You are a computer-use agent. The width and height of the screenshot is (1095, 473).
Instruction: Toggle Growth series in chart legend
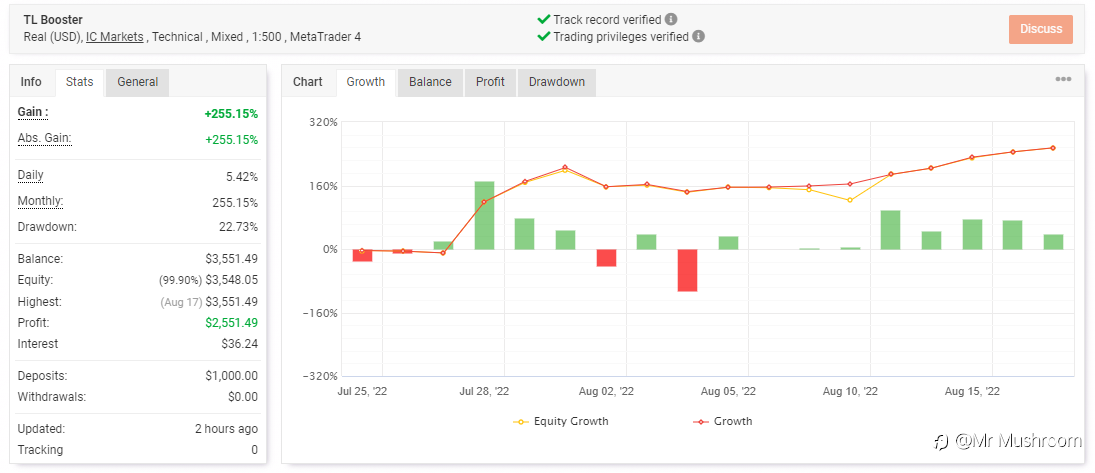(x=723, y=421)
